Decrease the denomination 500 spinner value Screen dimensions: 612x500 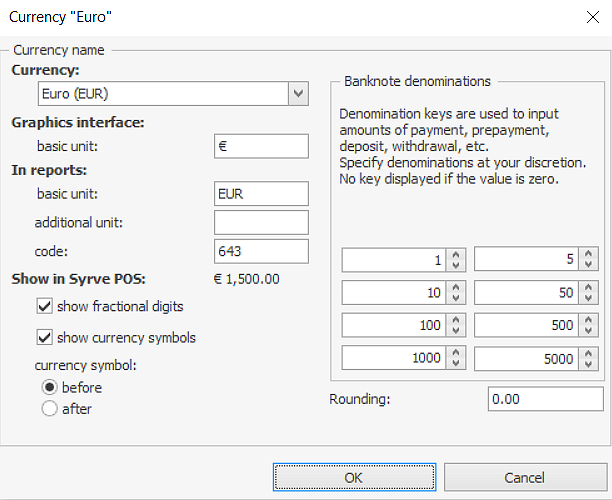click(x=589, y=332)
